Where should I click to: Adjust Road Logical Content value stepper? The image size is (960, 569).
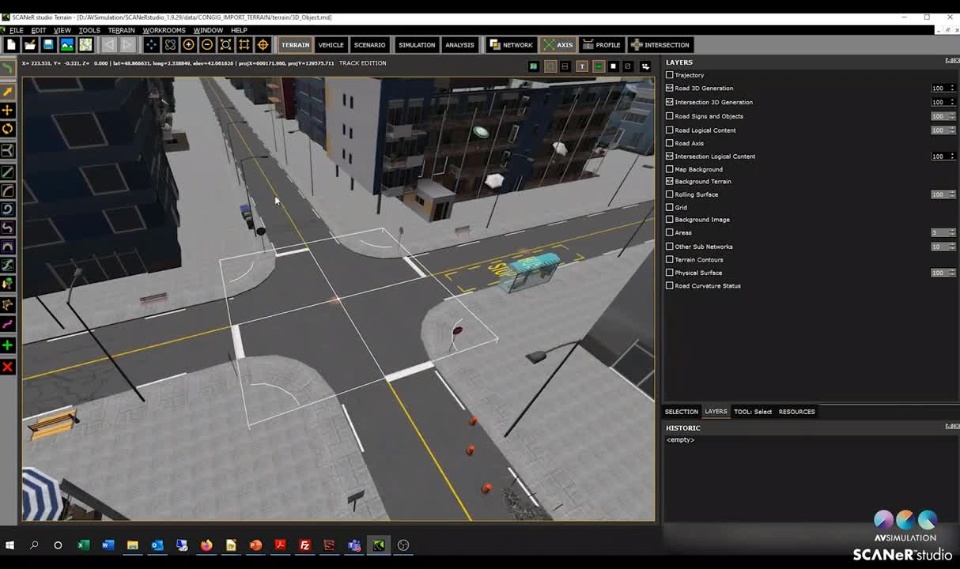(952, 130)
